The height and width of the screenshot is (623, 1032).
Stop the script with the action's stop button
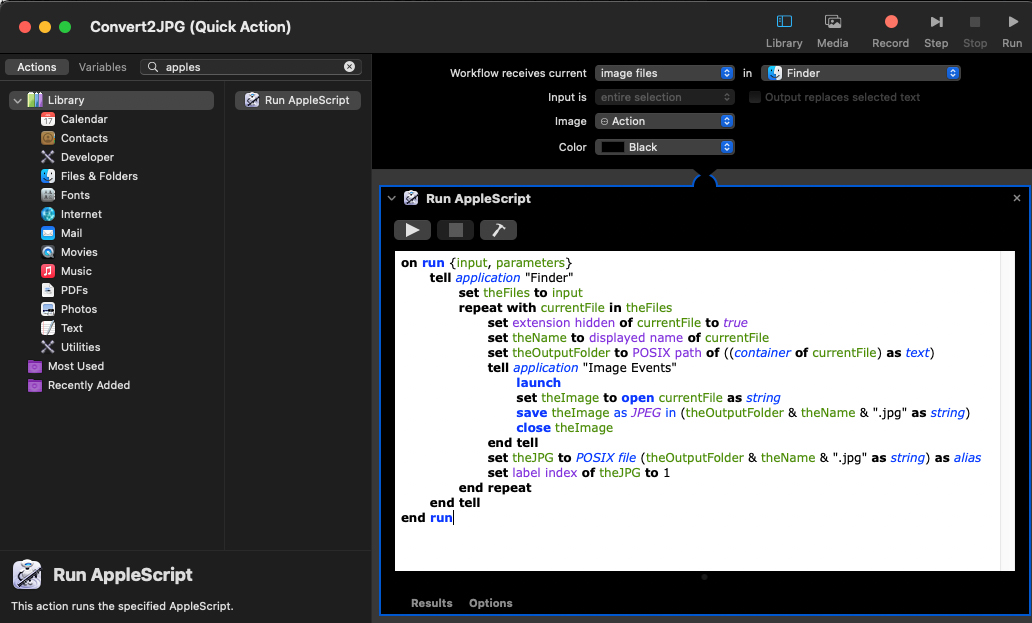tap(455, 230)
